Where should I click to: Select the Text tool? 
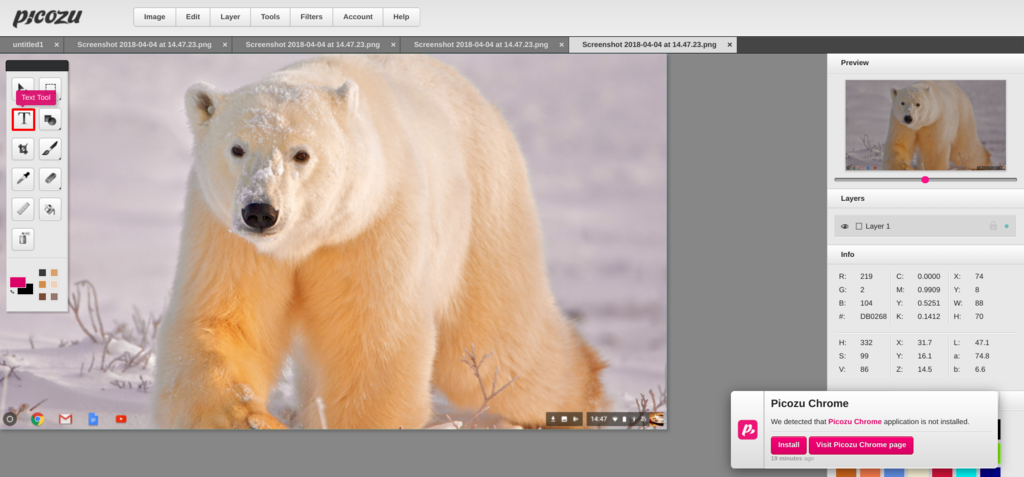coord(24,119)
